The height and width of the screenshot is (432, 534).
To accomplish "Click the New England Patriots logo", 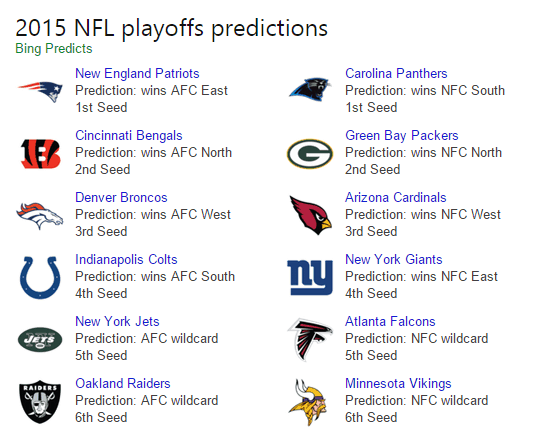I will click(40, 91).
